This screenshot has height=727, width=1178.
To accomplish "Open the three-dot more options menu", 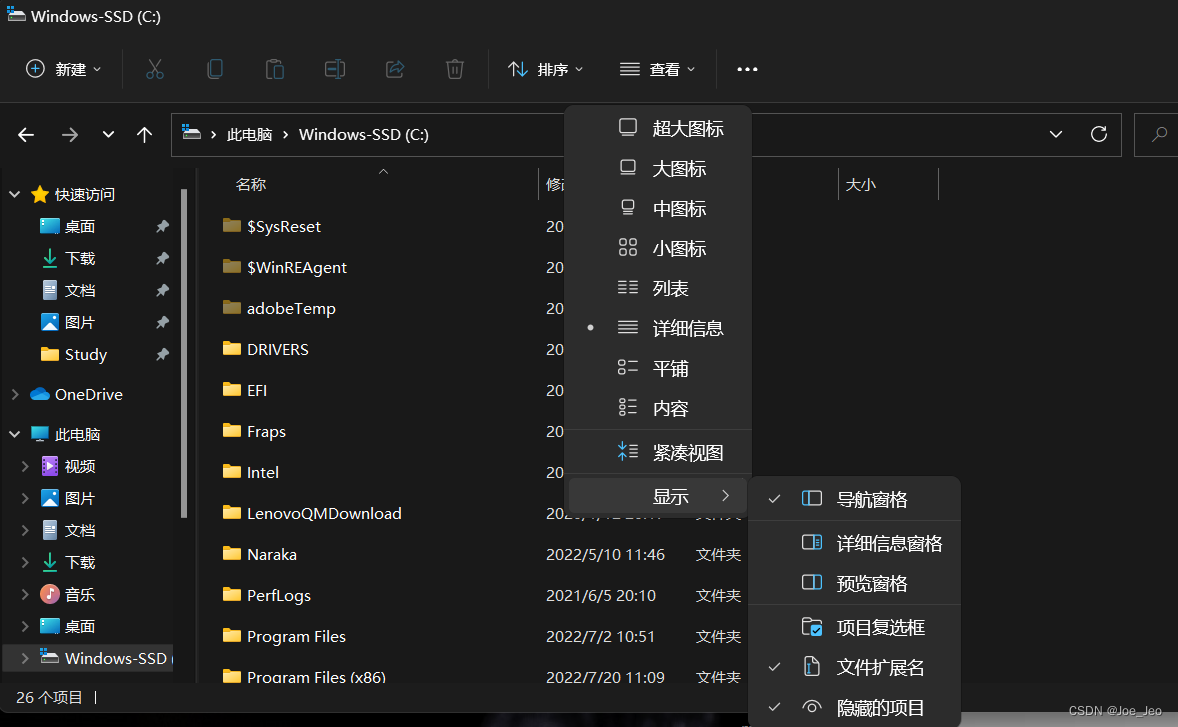I will (x=747, y=69).
